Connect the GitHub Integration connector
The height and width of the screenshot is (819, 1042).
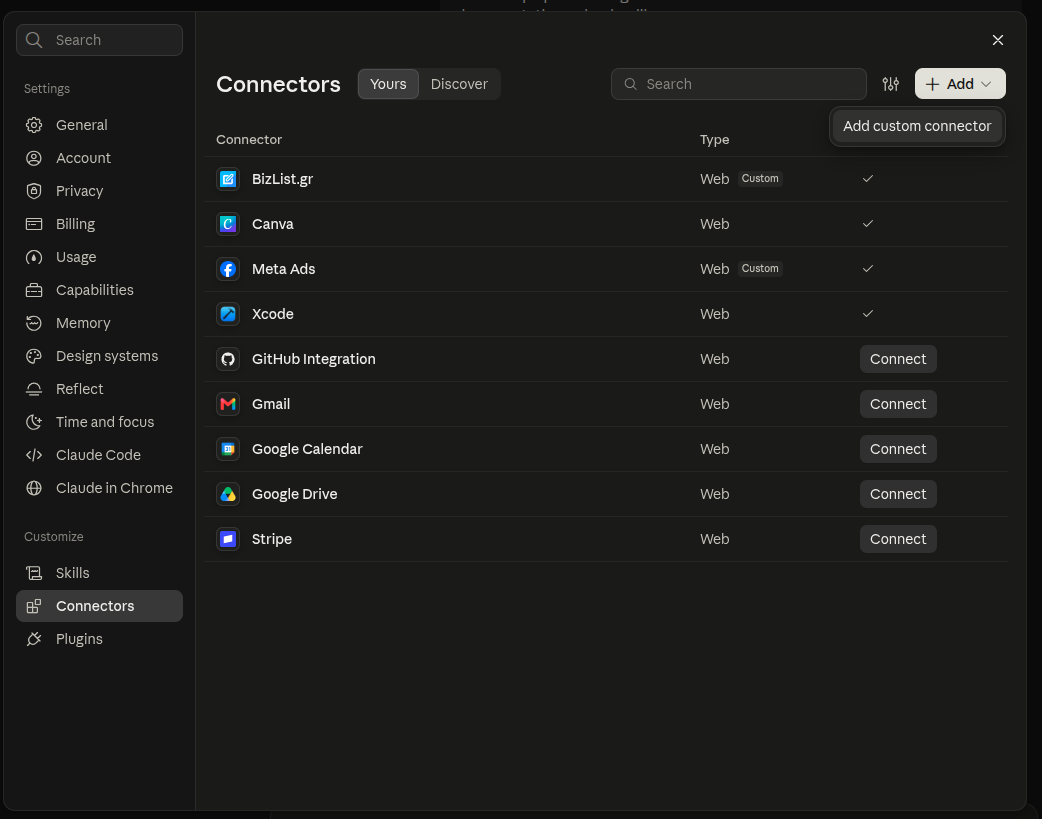coord(898,359)
